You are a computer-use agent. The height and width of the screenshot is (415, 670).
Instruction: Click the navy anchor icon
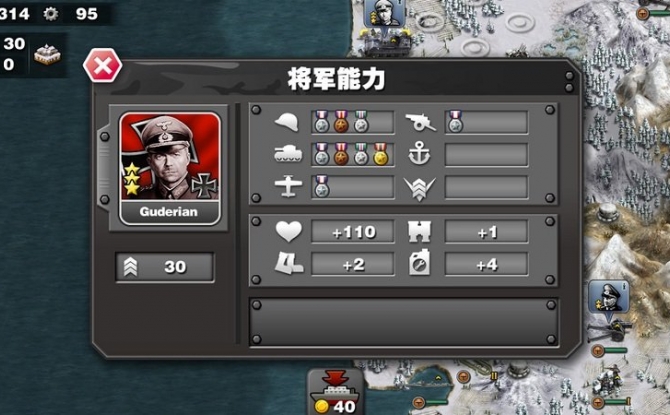tap(419, 154)
